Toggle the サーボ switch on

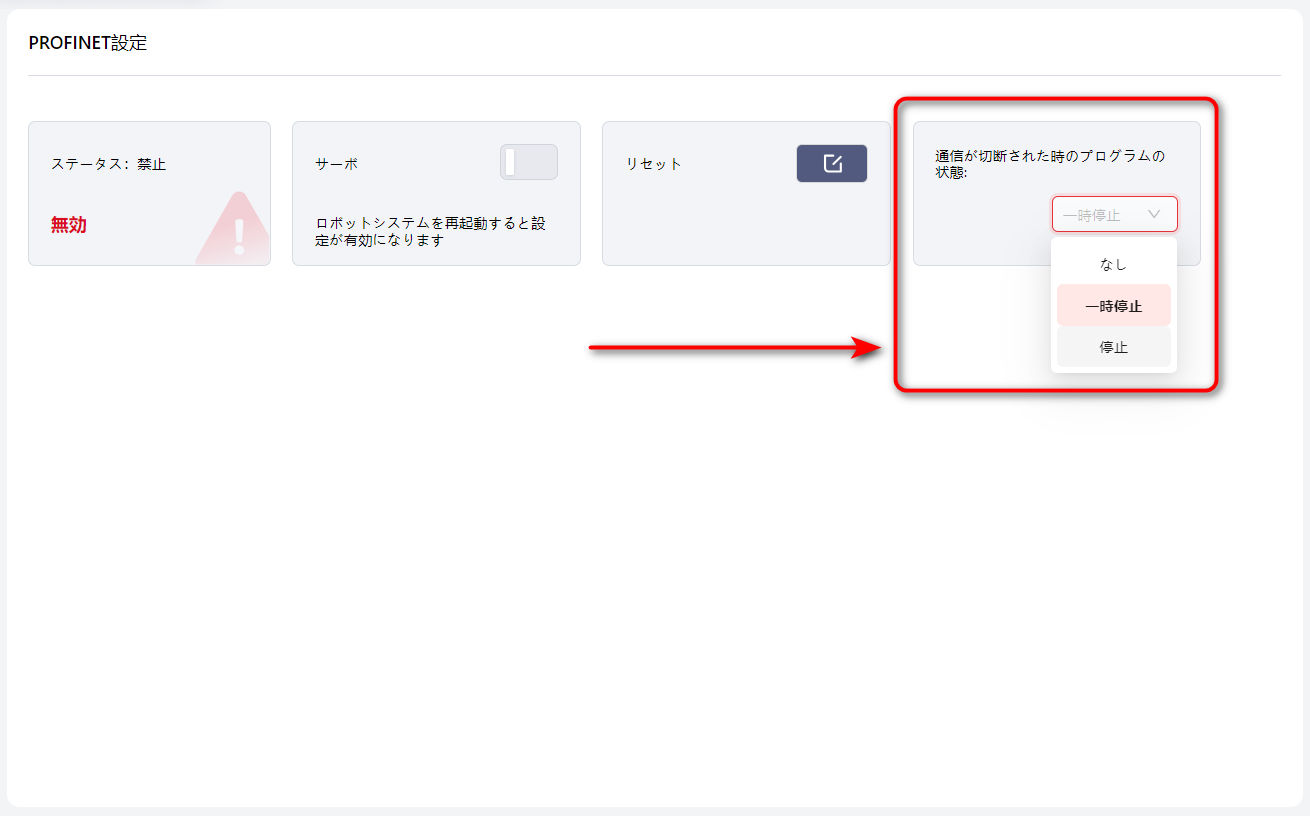[529, 162]
